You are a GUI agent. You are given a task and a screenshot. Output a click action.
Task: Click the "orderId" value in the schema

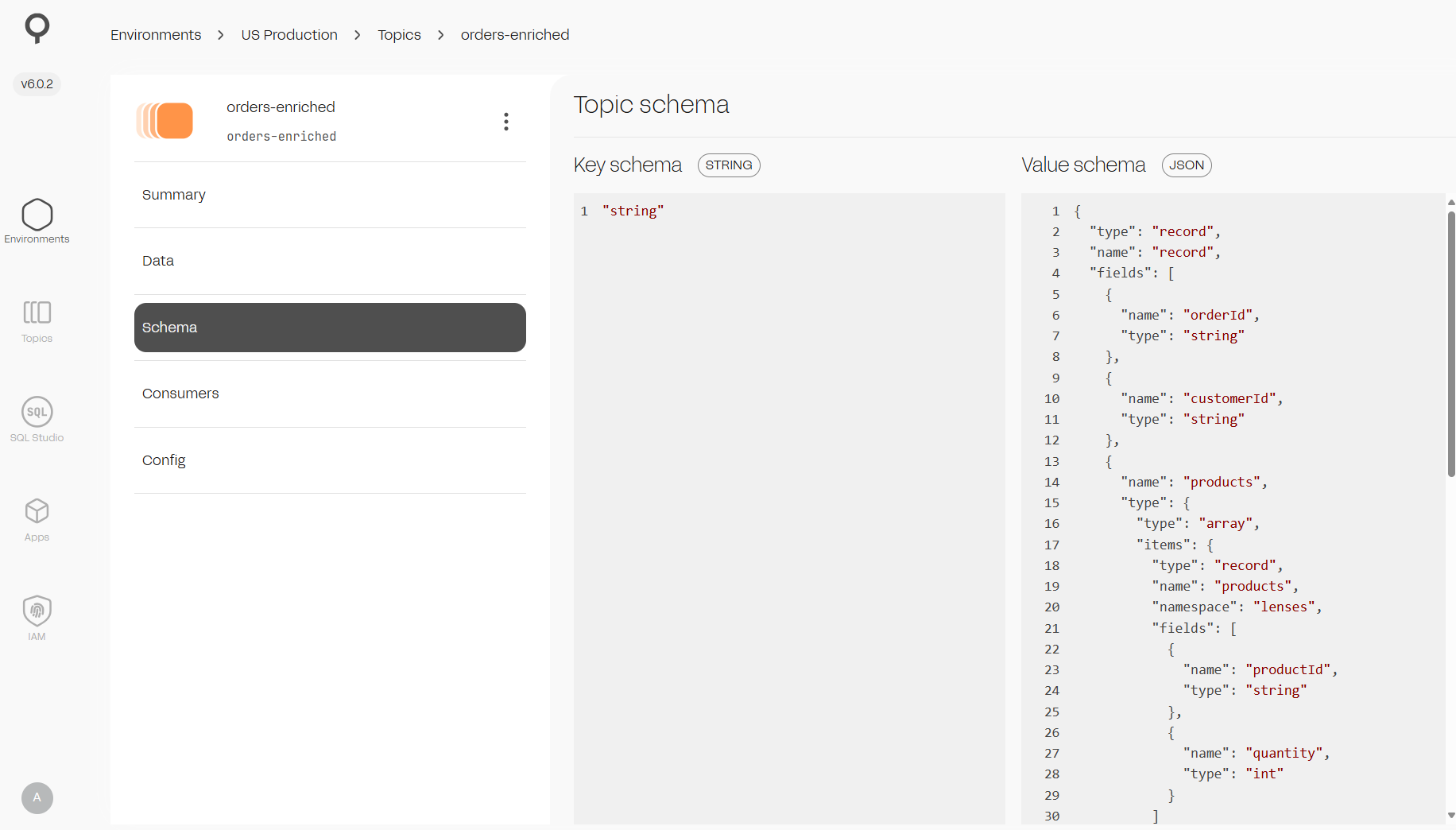click(1218, 315)
